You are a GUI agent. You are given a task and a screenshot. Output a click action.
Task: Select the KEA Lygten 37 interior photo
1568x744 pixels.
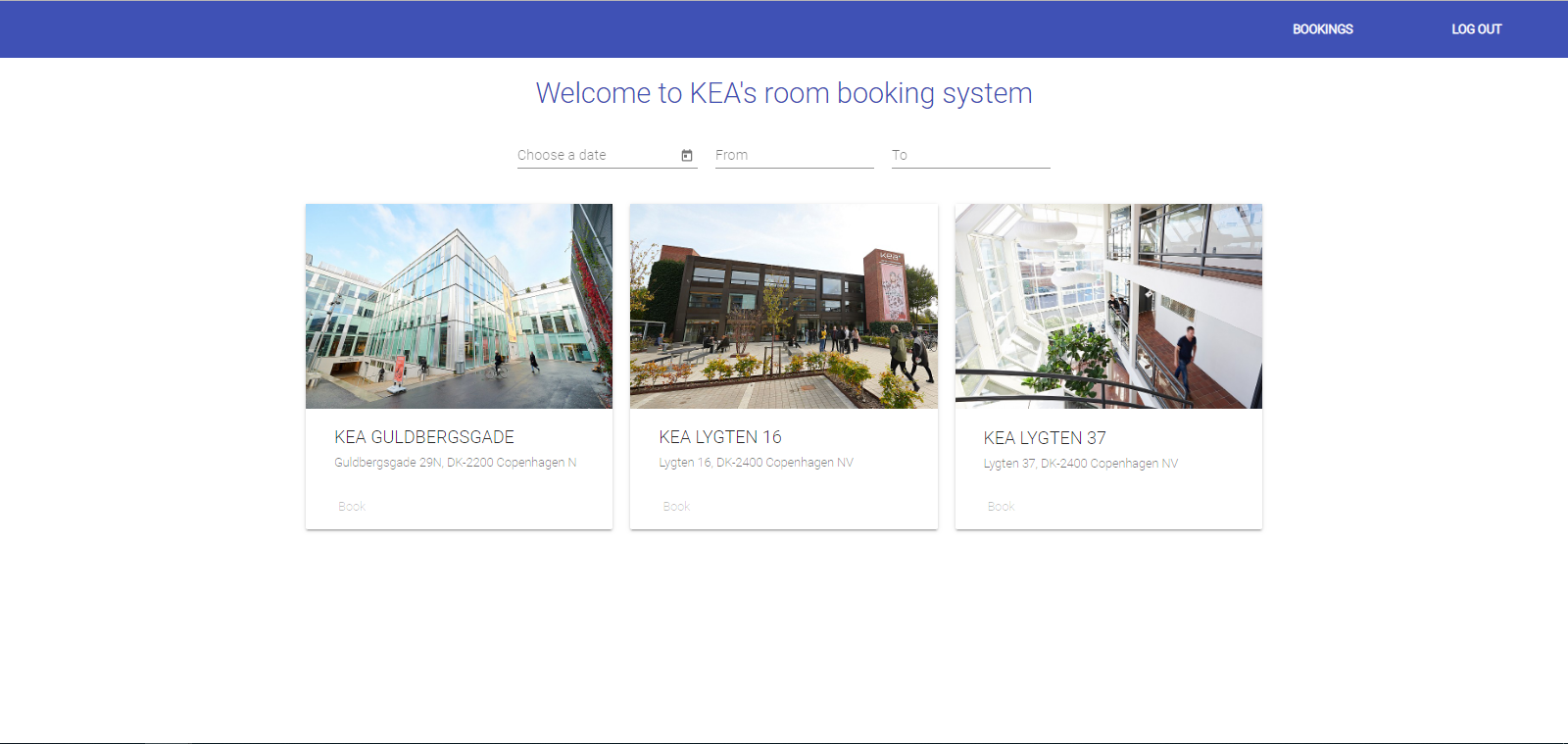click(1108, 306)
